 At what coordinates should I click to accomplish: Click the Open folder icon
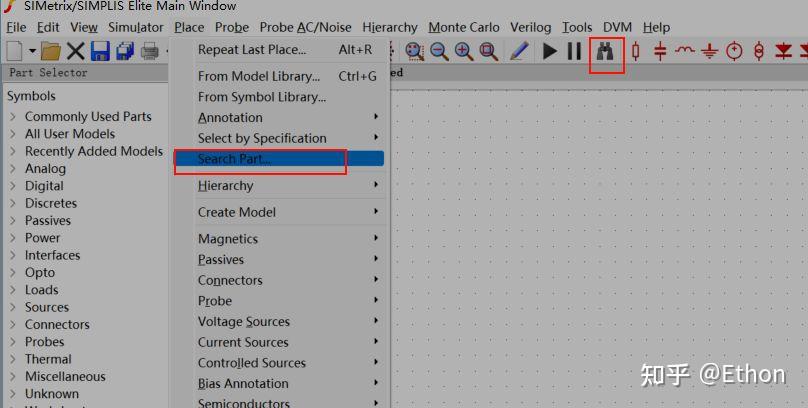click(51, 51)
